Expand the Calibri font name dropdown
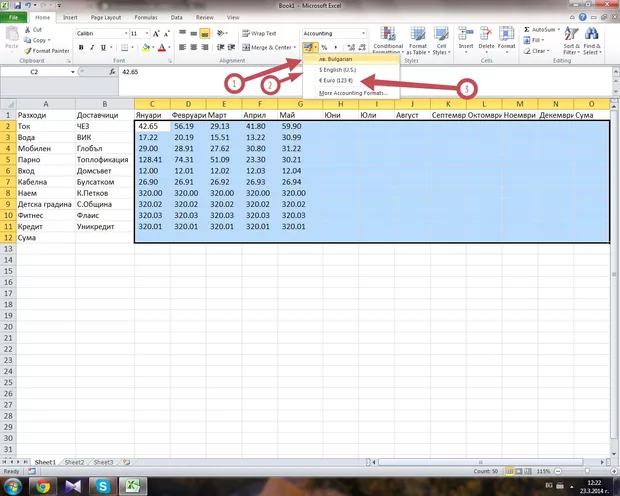This screenshot has height=496, width=620. 124,33
